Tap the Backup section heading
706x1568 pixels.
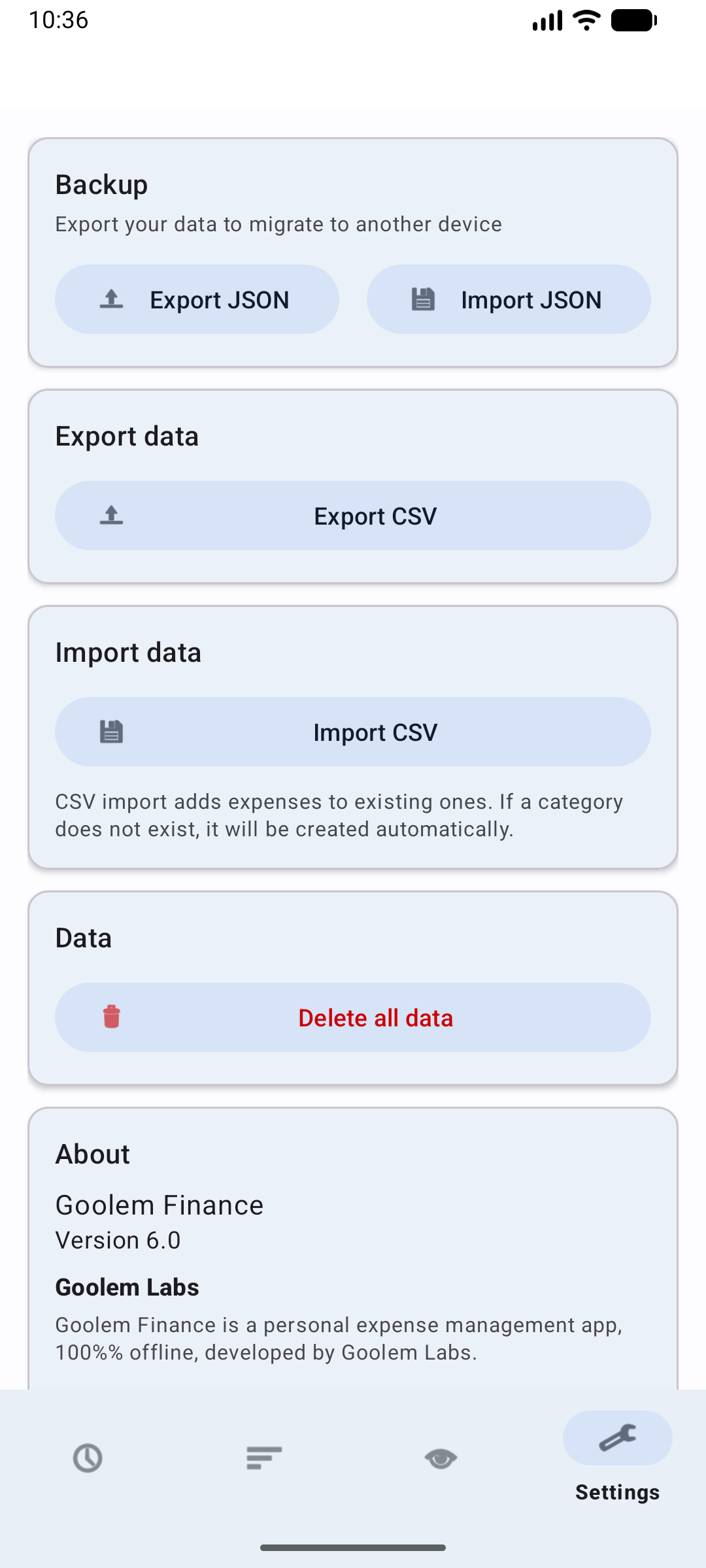pos(101,185)
